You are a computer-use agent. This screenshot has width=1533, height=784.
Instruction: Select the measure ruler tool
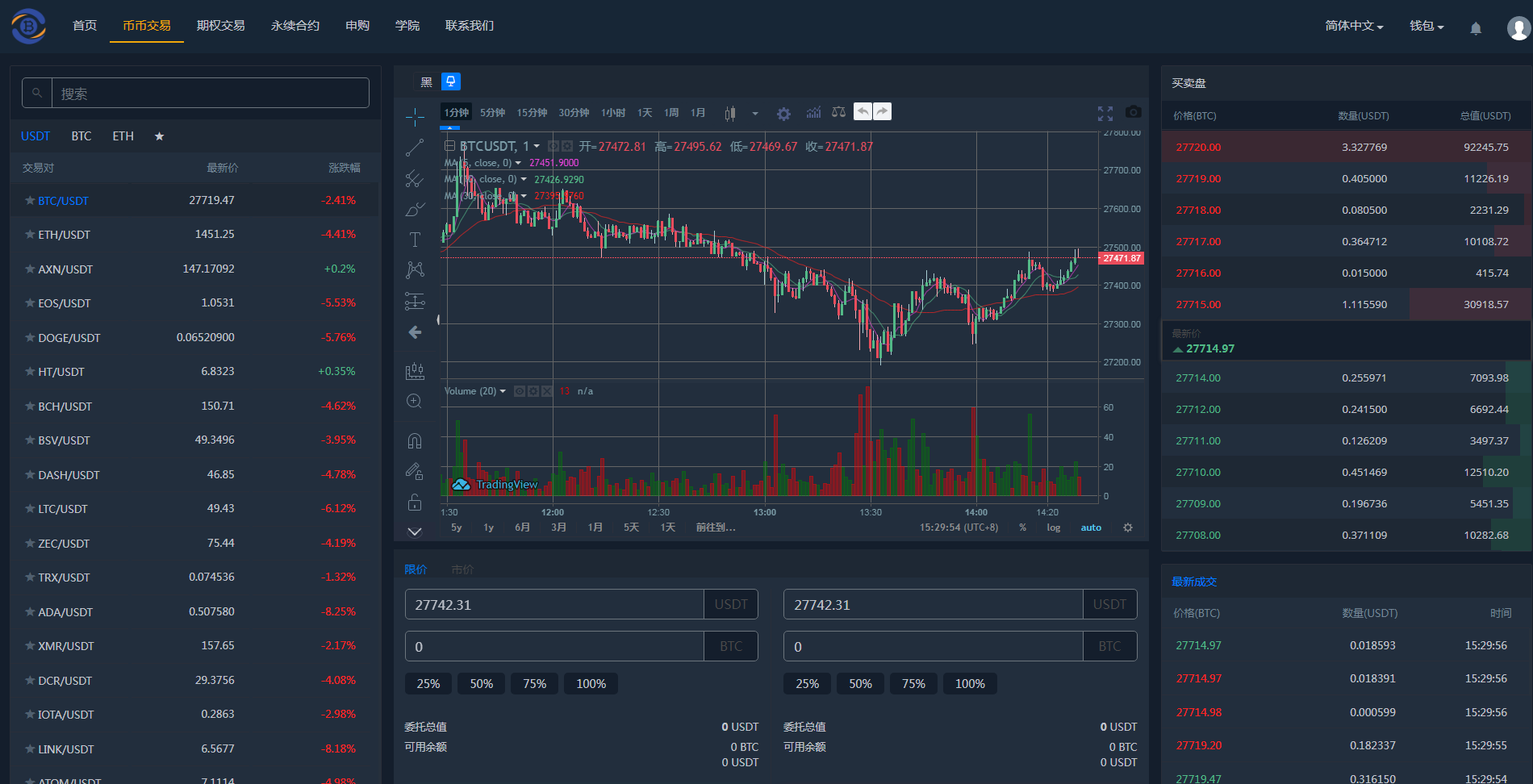point(415,370)
